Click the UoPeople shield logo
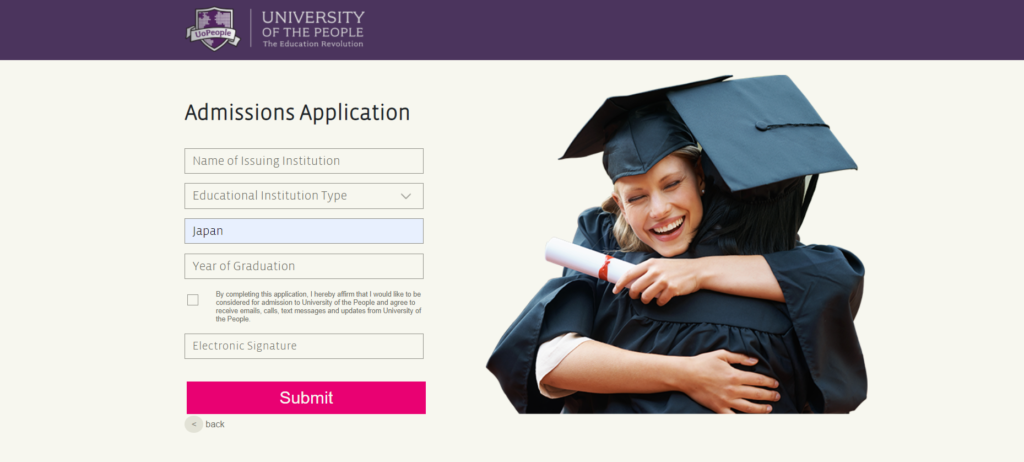The image size is (1024, 462). (x=213, y=29)
